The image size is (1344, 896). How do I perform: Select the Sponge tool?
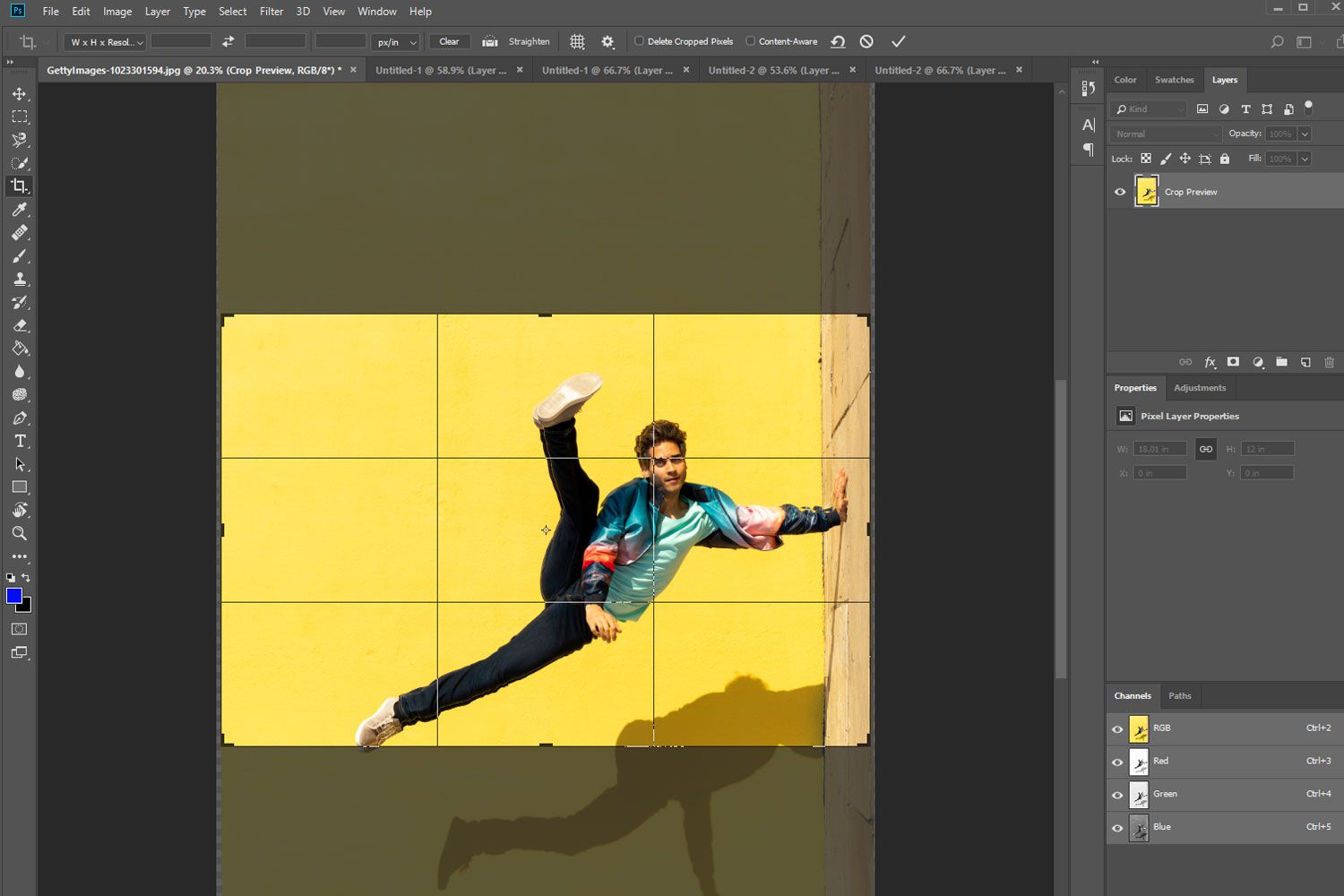19,395
